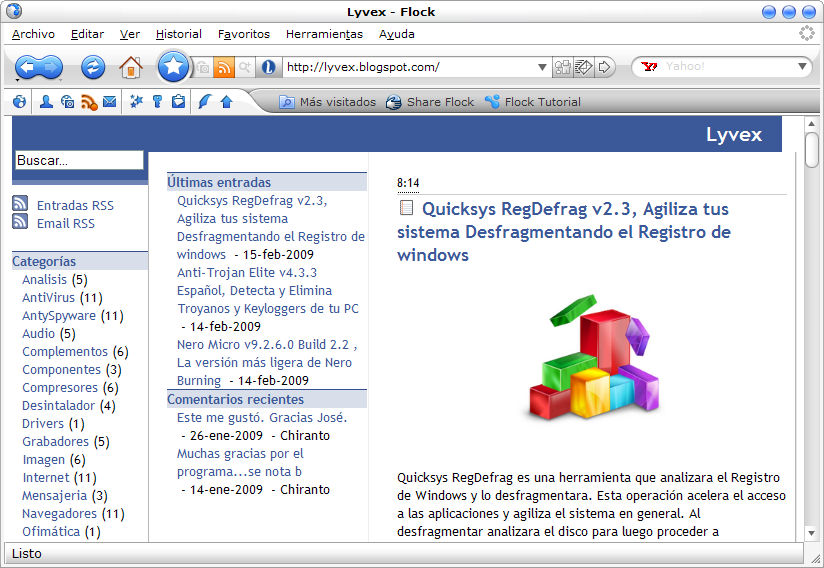Click the Reload page button
Image resolution: width=824 pixels, height=568 pixels.
point(93,67)
